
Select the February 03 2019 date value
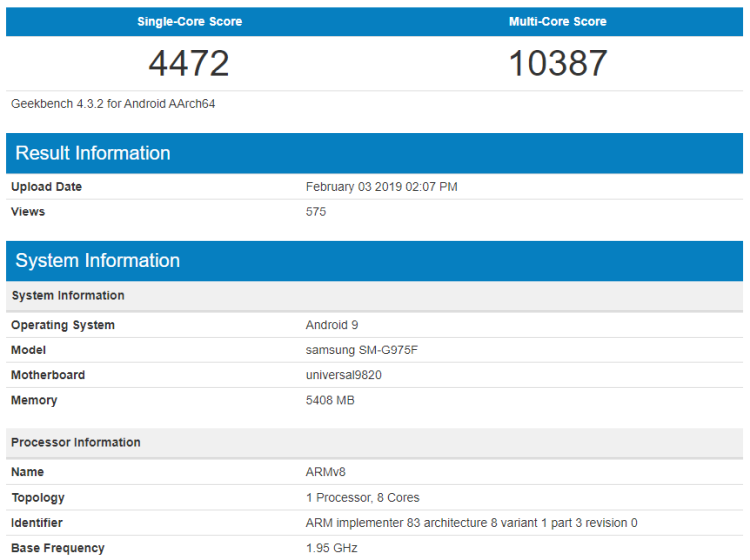(x=381, y=187)
